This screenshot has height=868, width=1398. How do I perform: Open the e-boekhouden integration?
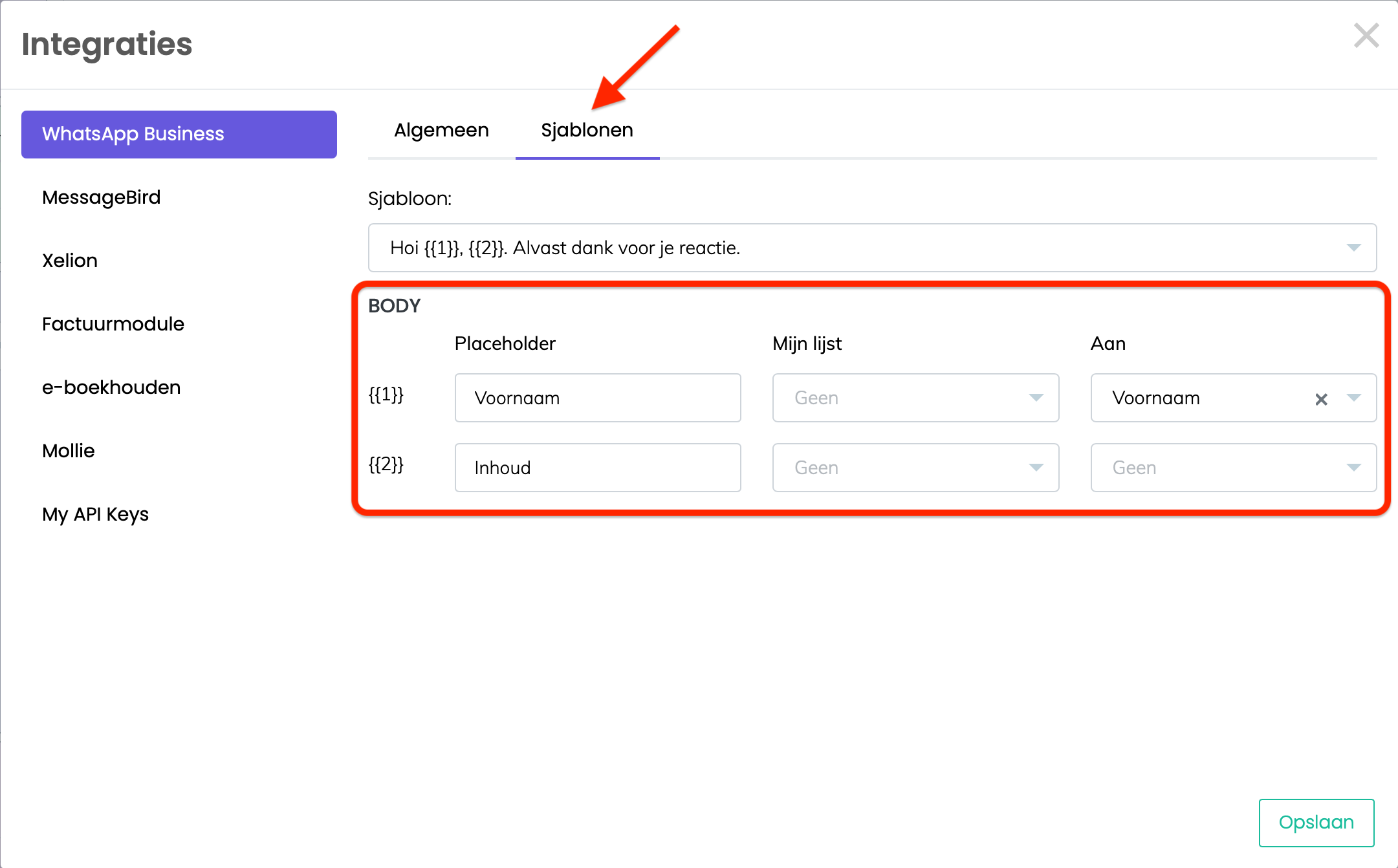[x=111, y=387]
